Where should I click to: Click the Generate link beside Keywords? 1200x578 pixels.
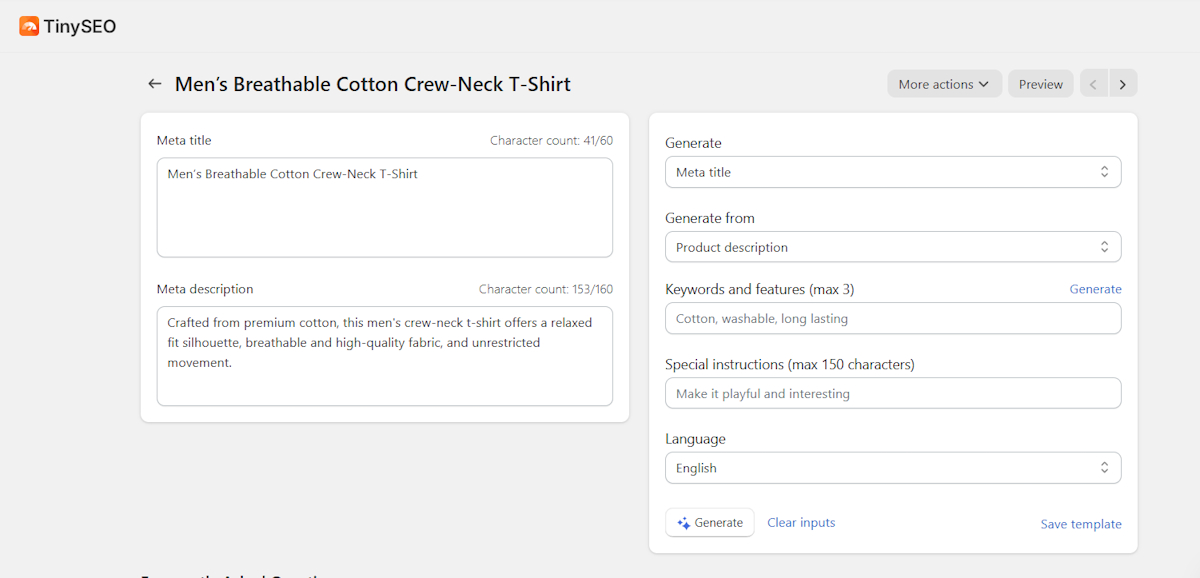(x=1095, y=289)
